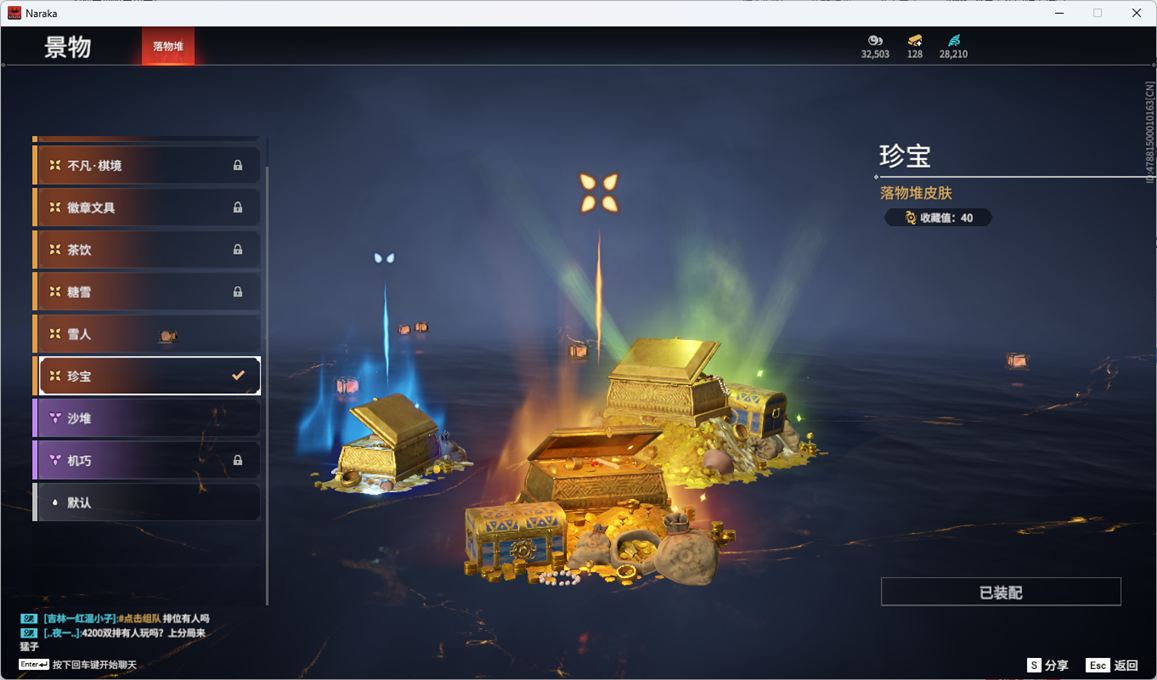Click the lock icon on 糖雪
Image resolution: width=1157 pixels, height=680 pixels.
pos(238,291)
